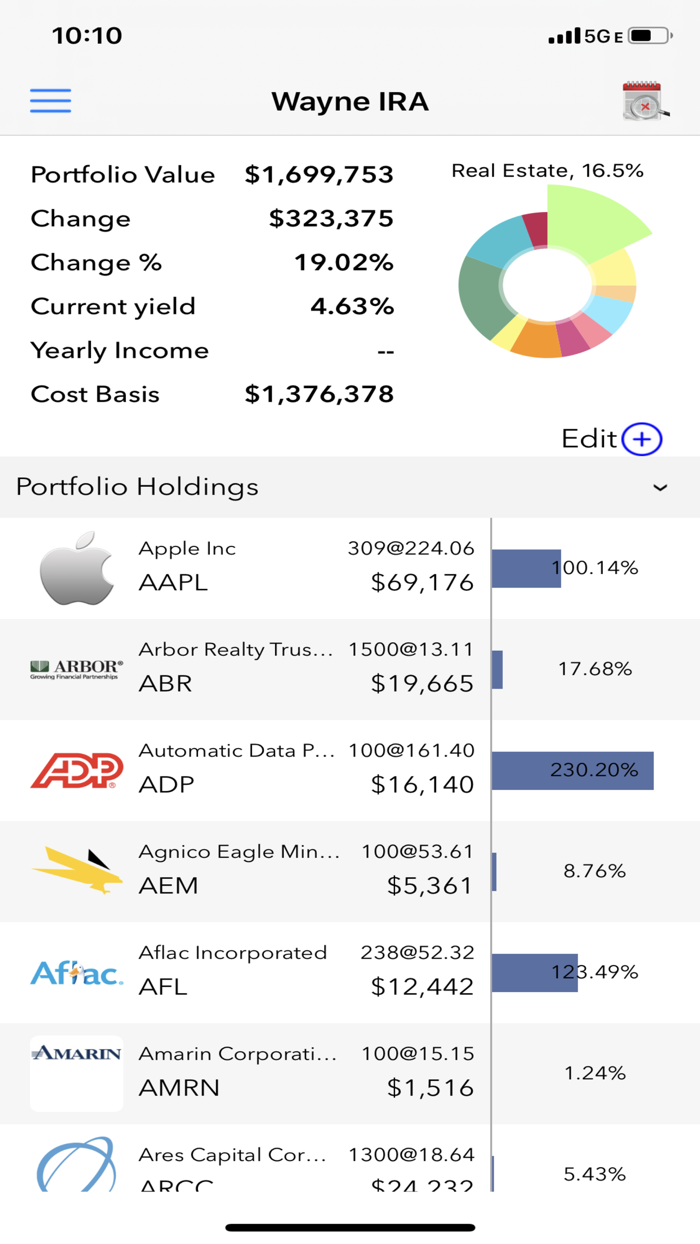Click the Edit button
Viewport: 700px width, 1244px height.
589,439
